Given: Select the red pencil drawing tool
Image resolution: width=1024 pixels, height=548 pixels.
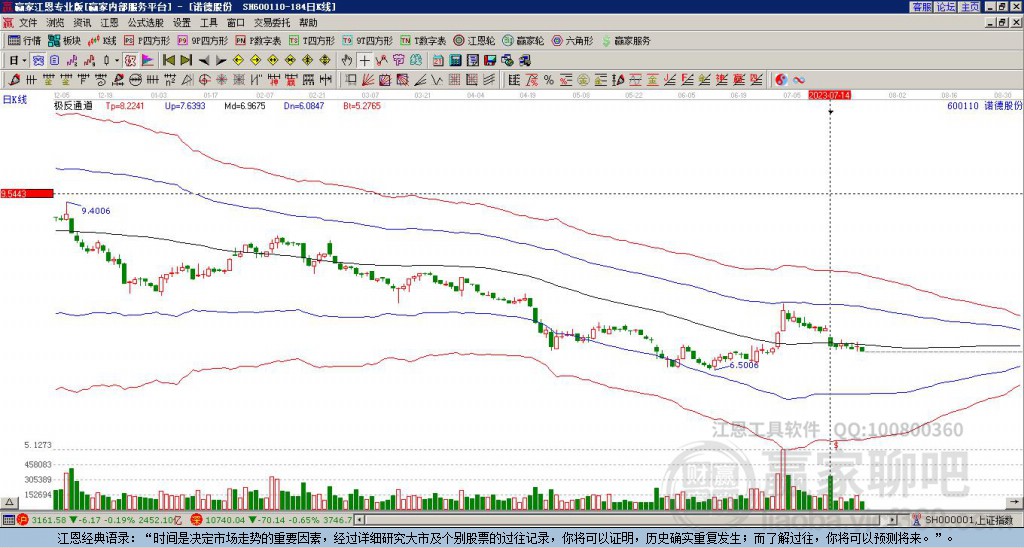Looking at the screenshot, I should coord(13,80).
